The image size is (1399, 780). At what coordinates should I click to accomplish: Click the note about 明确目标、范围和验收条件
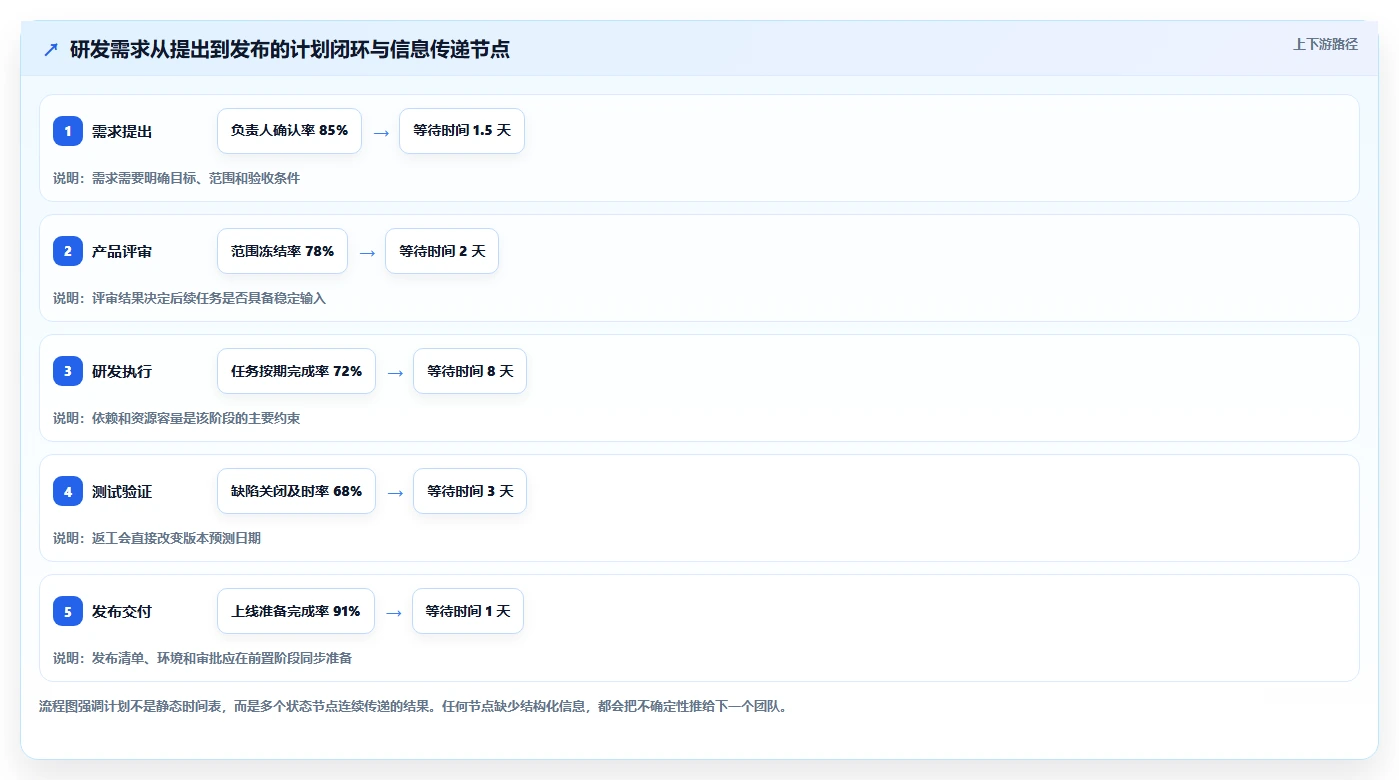[176, 178]
